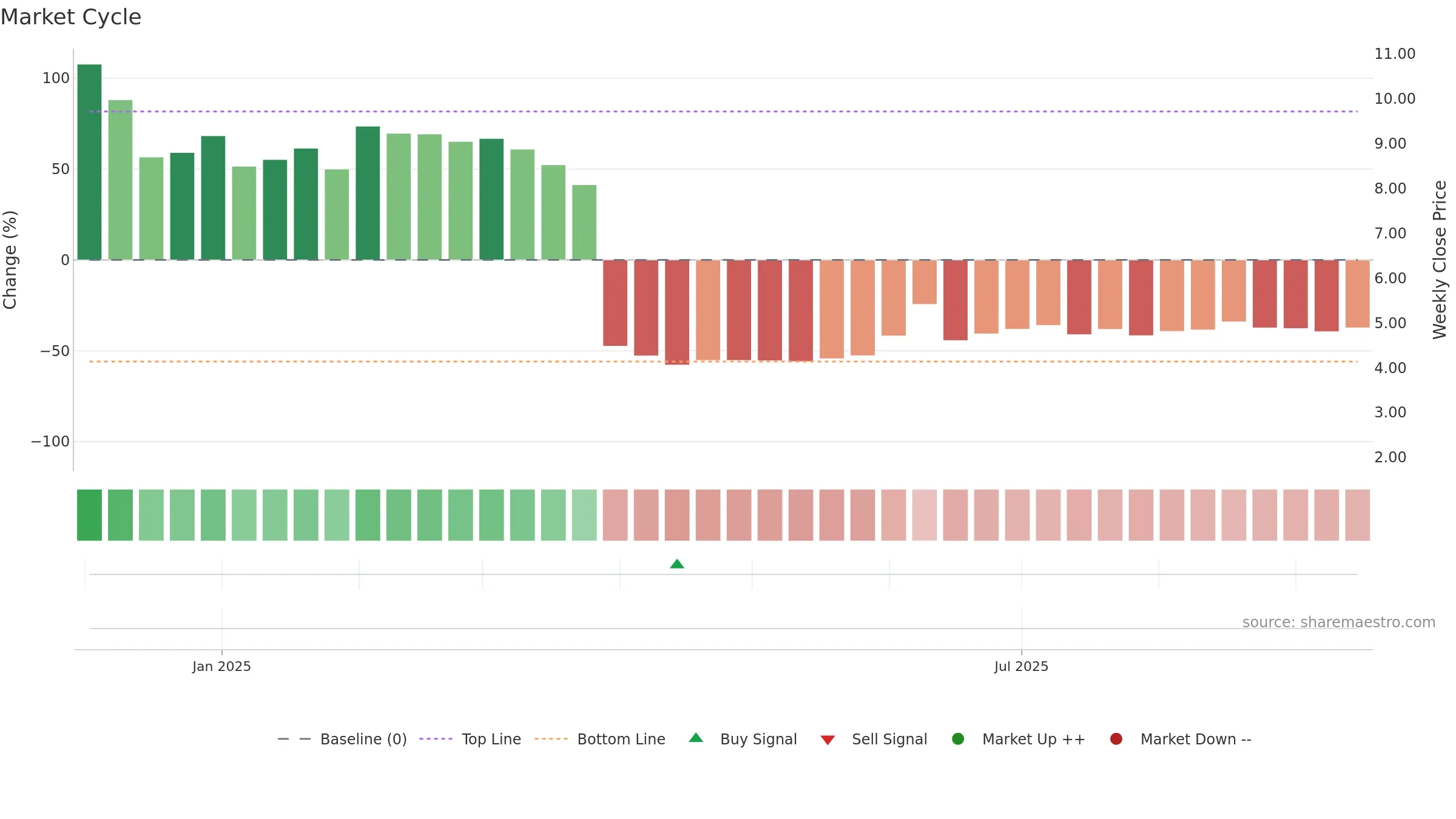Click the Weekly Close Price axis title

tap(1440, 260)
